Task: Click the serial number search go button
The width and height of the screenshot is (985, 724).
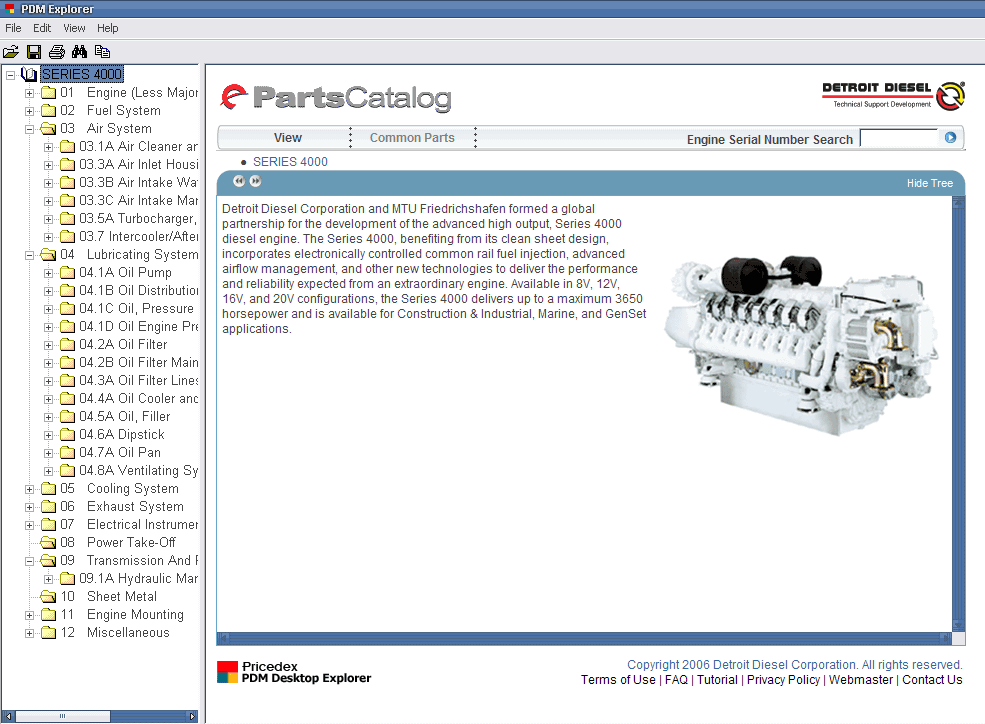Action: click(951, 138)
